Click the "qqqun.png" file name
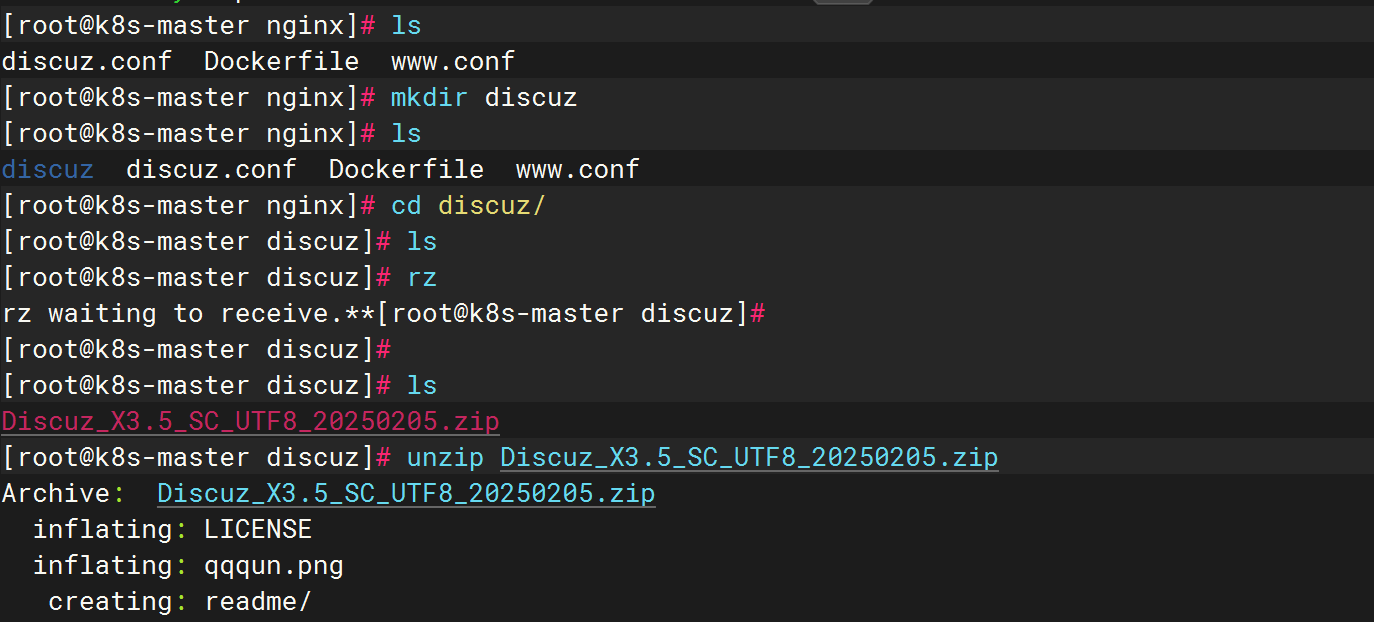Screen dimensions: 1374x622 [x=274, y=565]
